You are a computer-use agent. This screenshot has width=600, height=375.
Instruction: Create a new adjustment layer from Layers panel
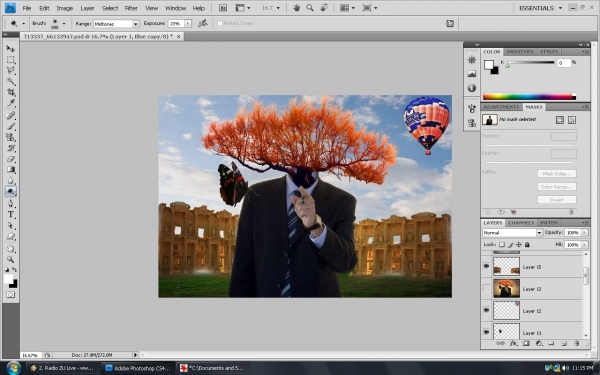pos(539,344)
